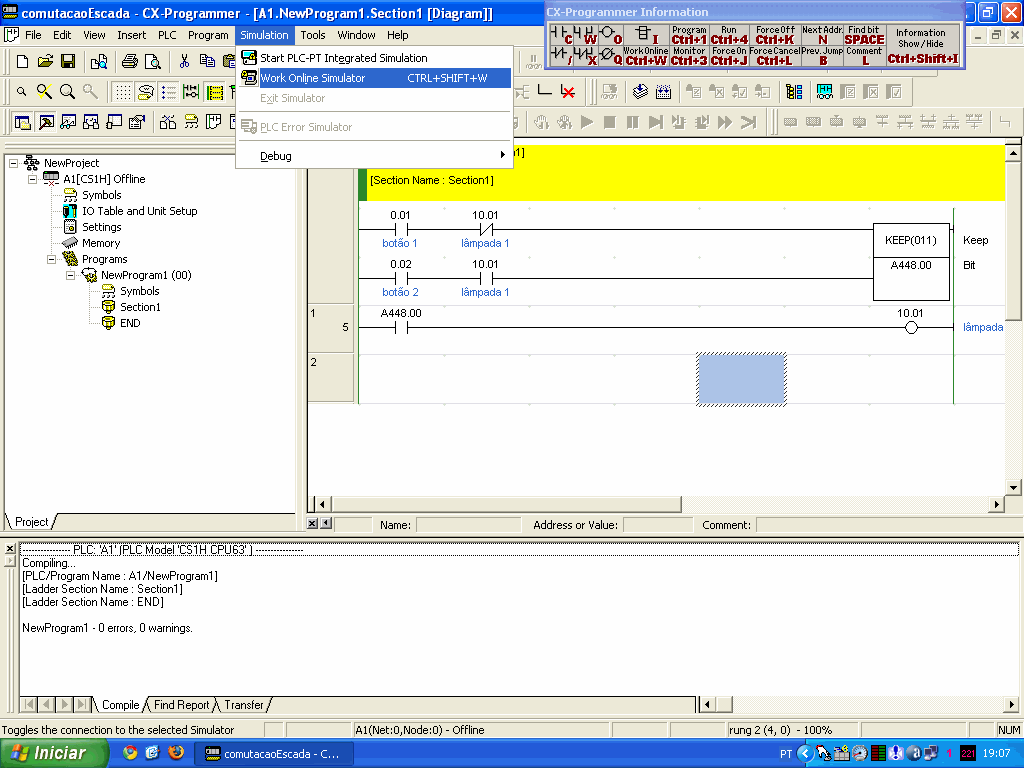Copy selection using copy toolbar icon

coord(207,61)
